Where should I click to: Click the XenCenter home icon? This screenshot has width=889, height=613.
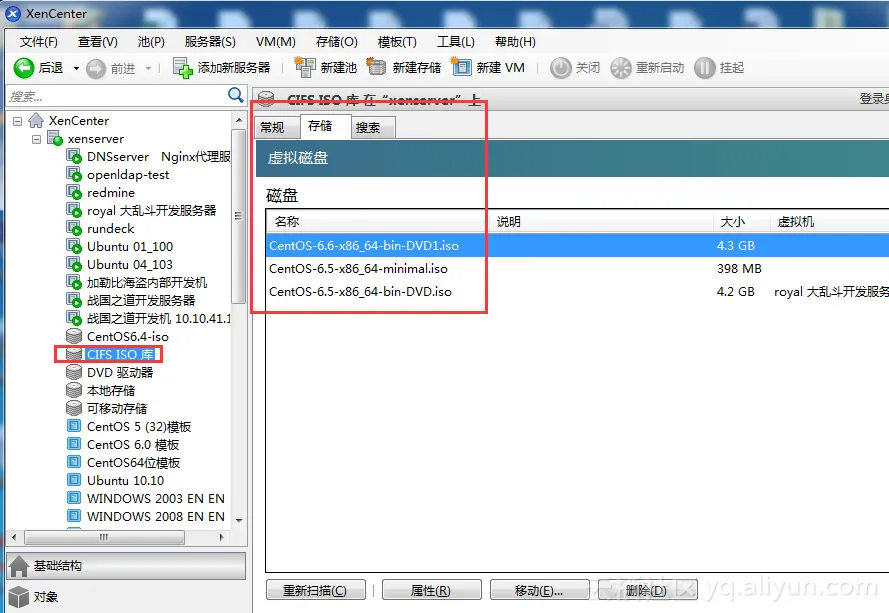pyautogui.click(x=36, y=120)
